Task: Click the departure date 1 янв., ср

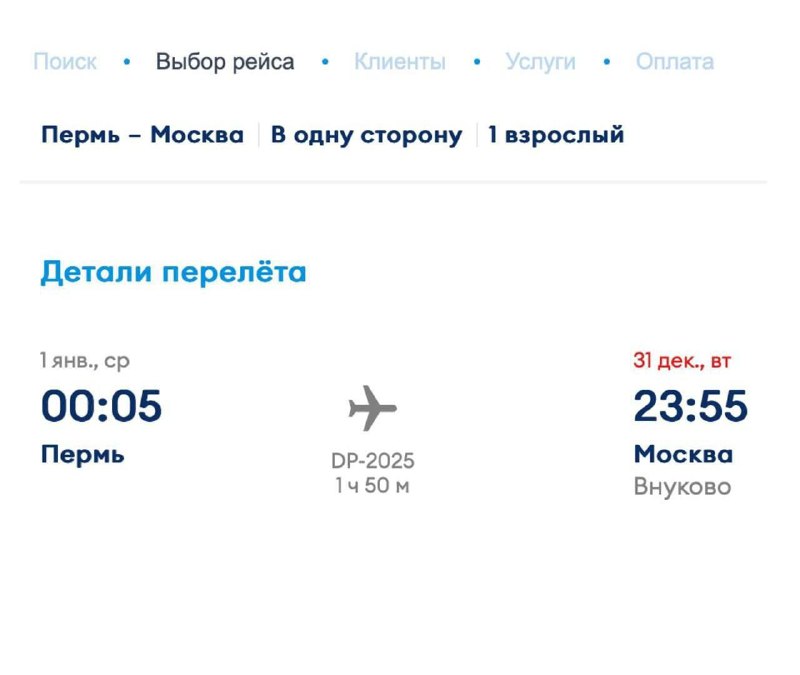Action: point(85,361)
